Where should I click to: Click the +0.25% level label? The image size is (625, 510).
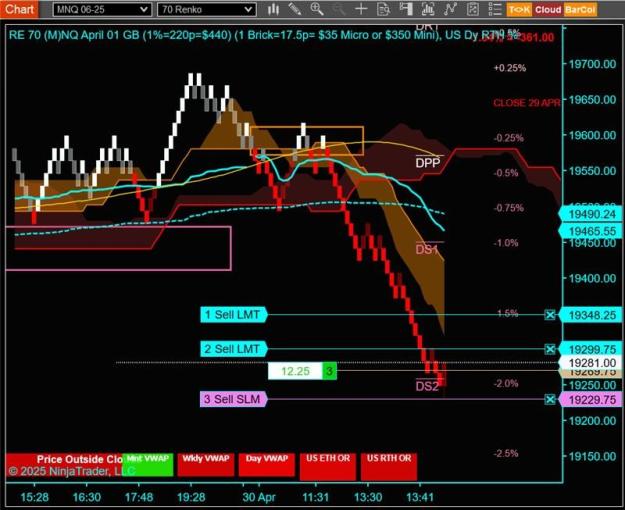510,68
